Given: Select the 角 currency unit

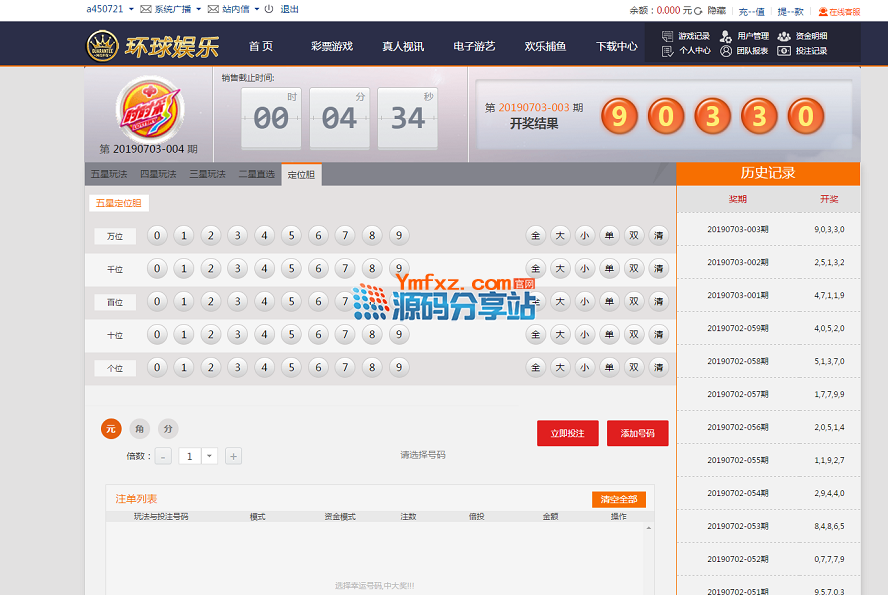Looking at the screenshot, I should point(140,429).
